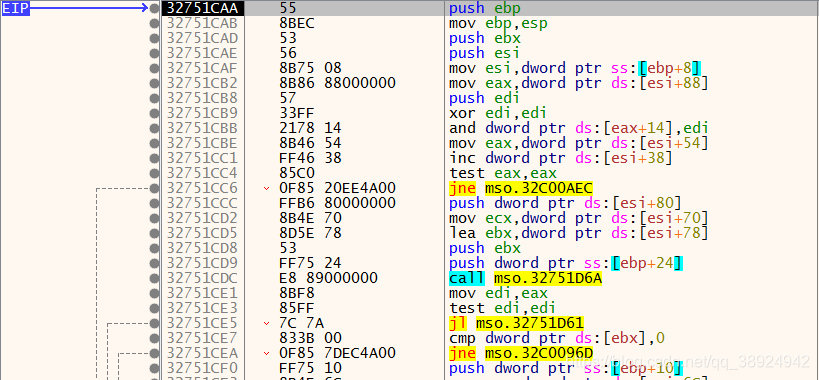819x380 pixels.
Task: Click opcode bytes E8 89000000
Action: 328,279
